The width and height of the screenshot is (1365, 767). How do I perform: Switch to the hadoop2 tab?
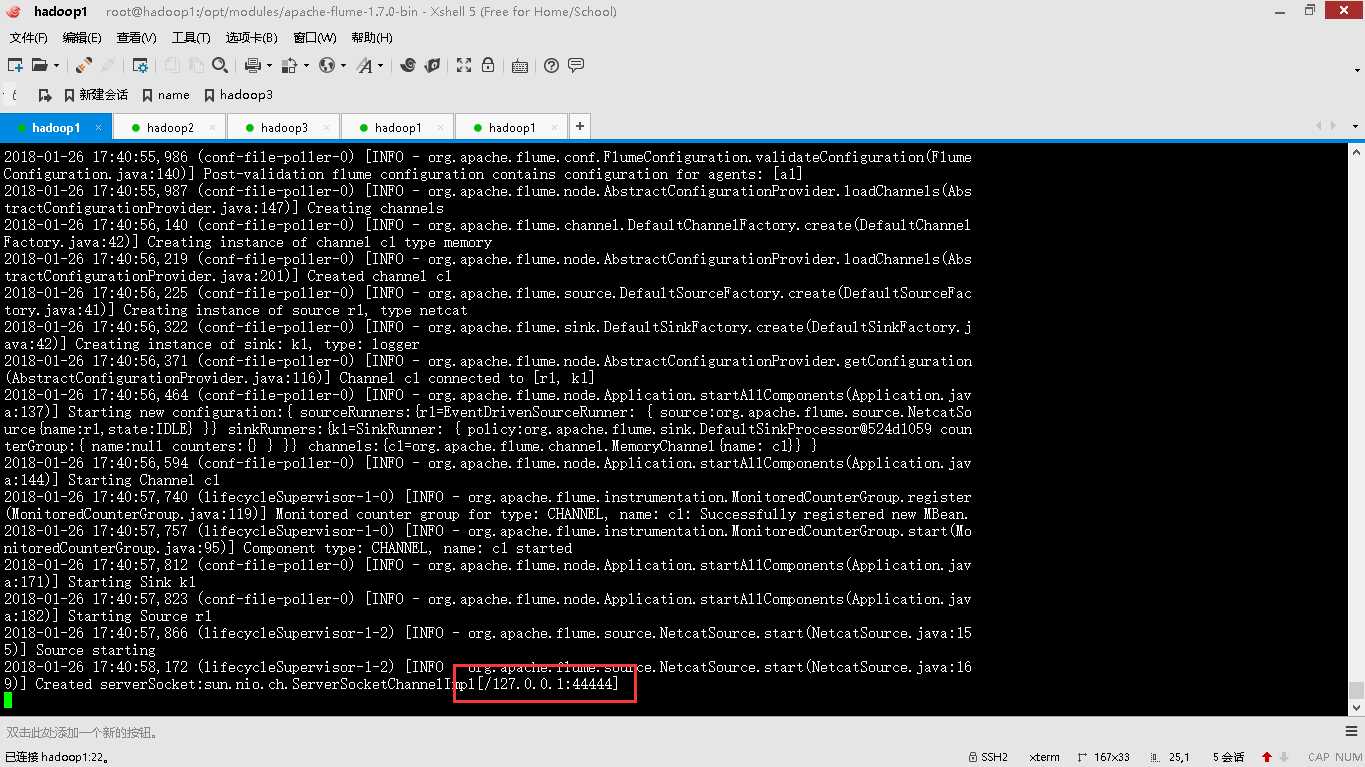click(170, 127)
